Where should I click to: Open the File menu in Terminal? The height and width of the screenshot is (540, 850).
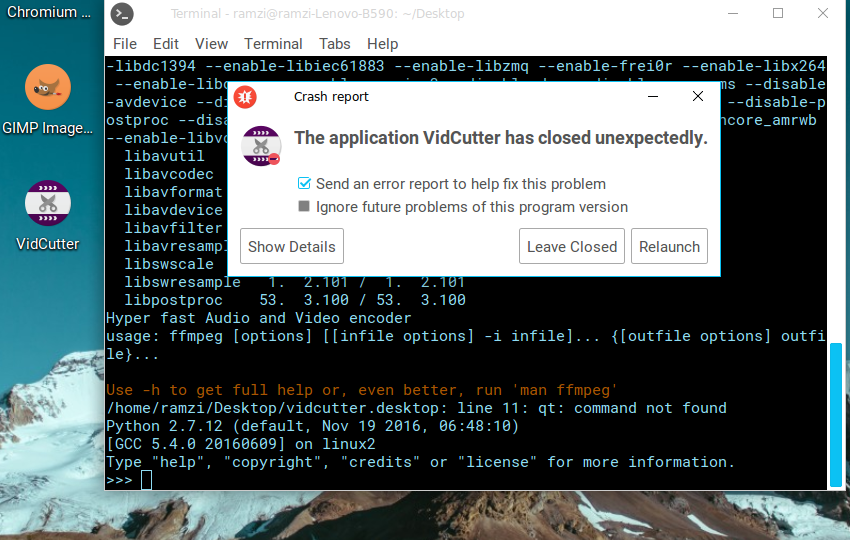125,44
